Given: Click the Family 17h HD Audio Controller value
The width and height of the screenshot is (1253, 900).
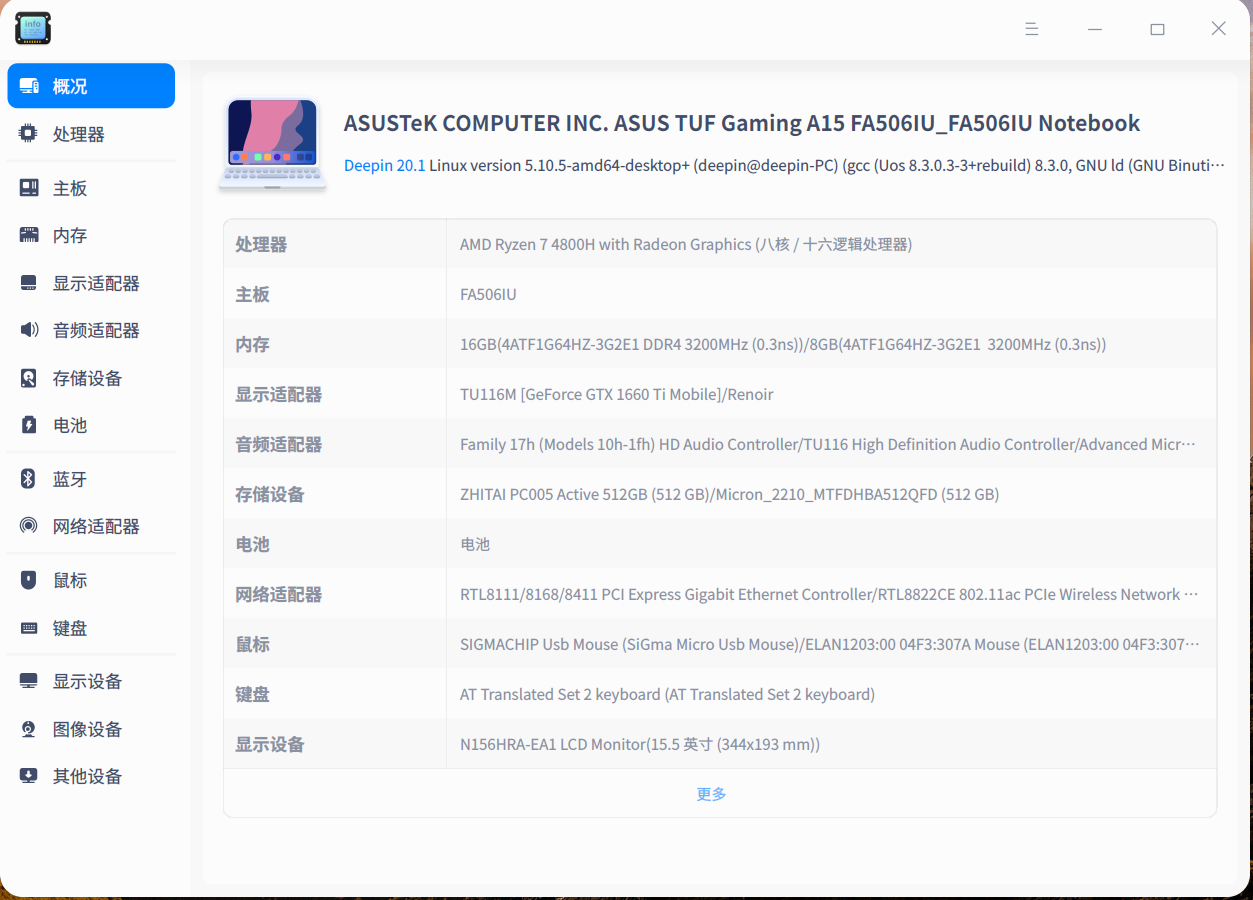Looking at the screenshot, I should (x=828, y=444).
